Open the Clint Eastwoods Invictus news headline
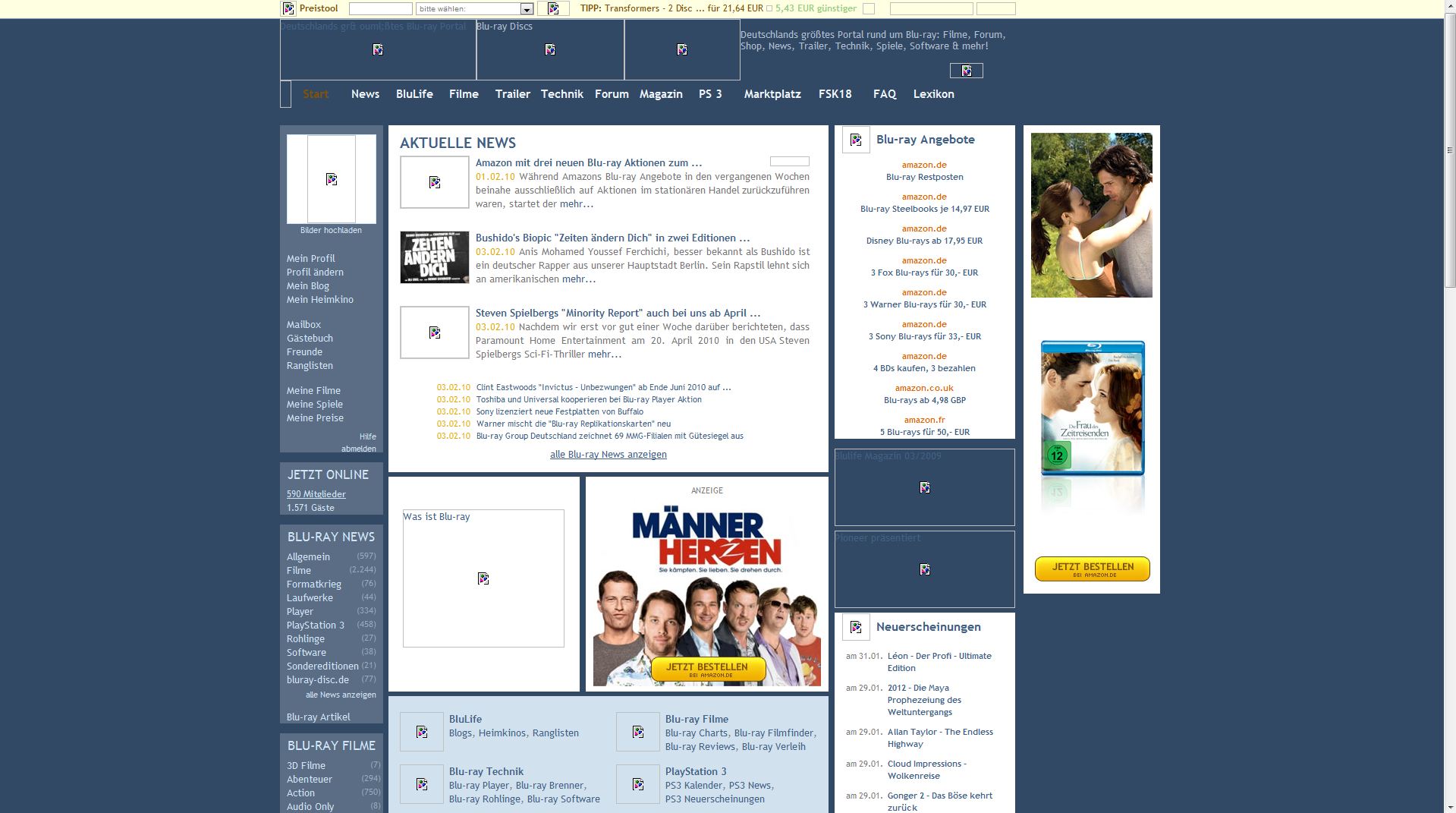This screenshot has height=813, width=1456. click(x=604, y=387)
